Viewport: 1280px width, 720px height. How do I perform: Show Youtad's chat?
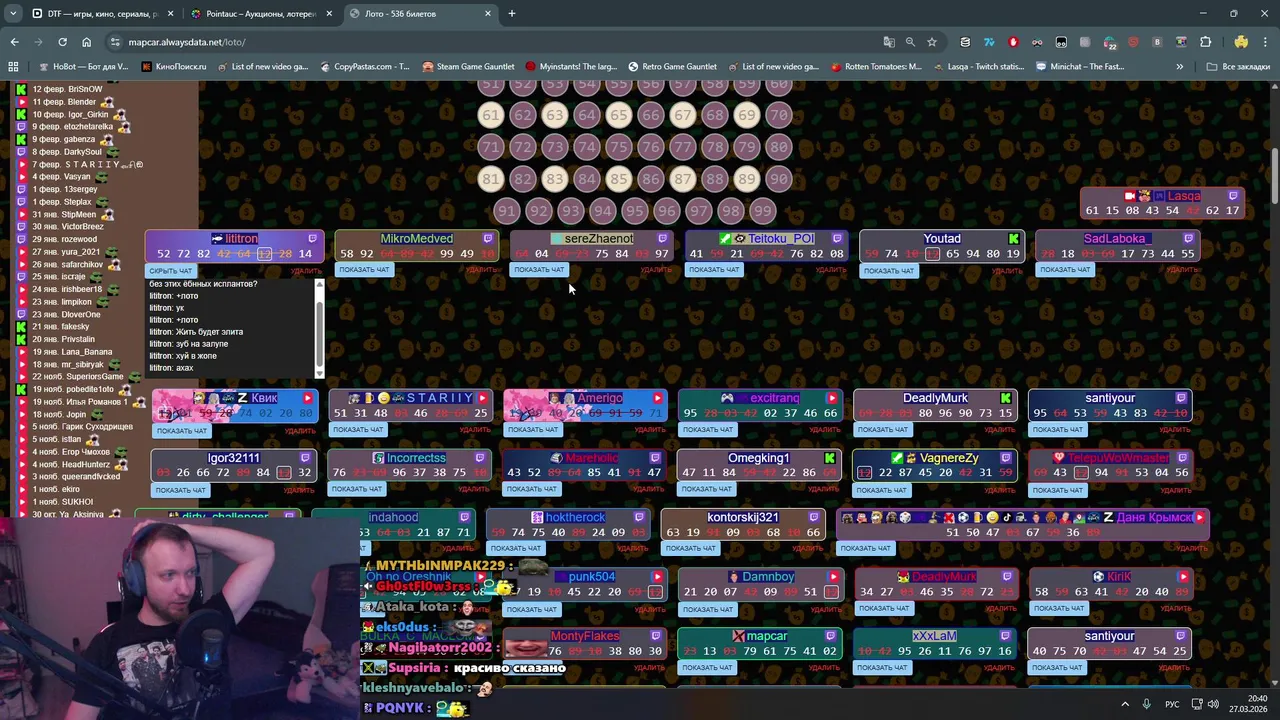(888, 271)
